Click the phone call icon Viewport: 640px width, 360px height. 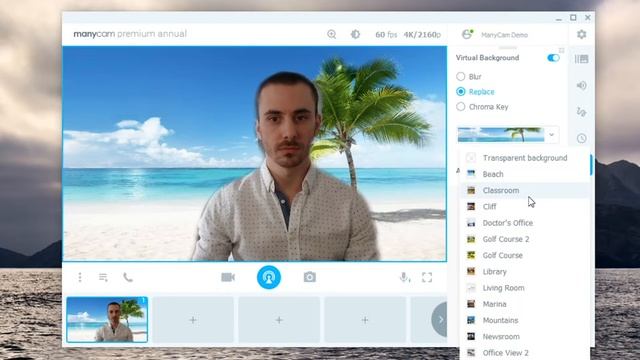(128, 278)
